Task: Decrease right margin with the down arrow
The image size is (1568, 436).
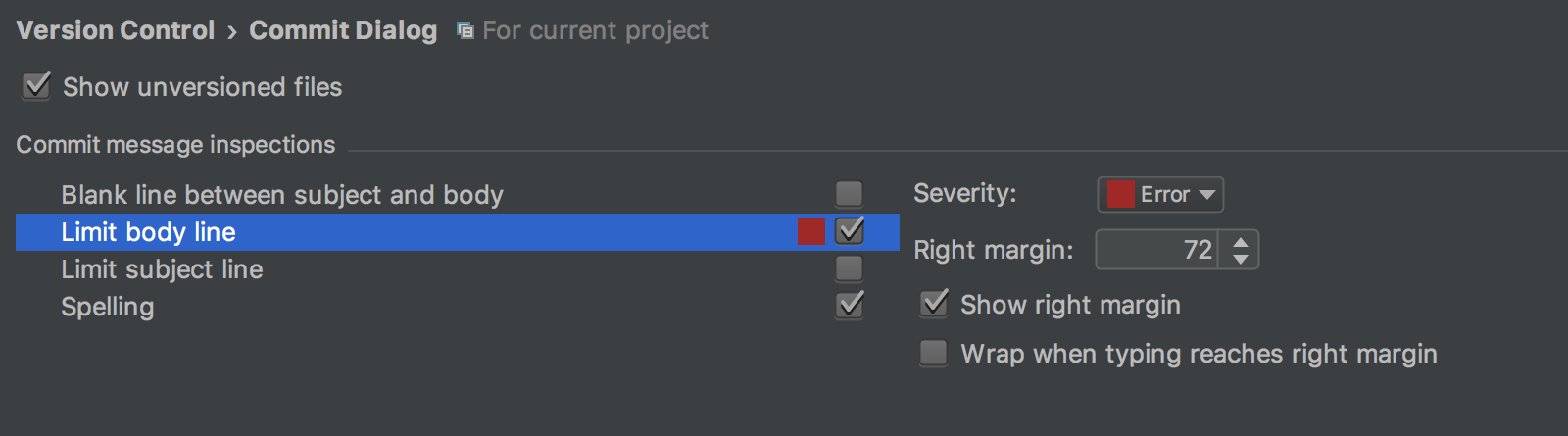Action: click(x=1241, y=259)
